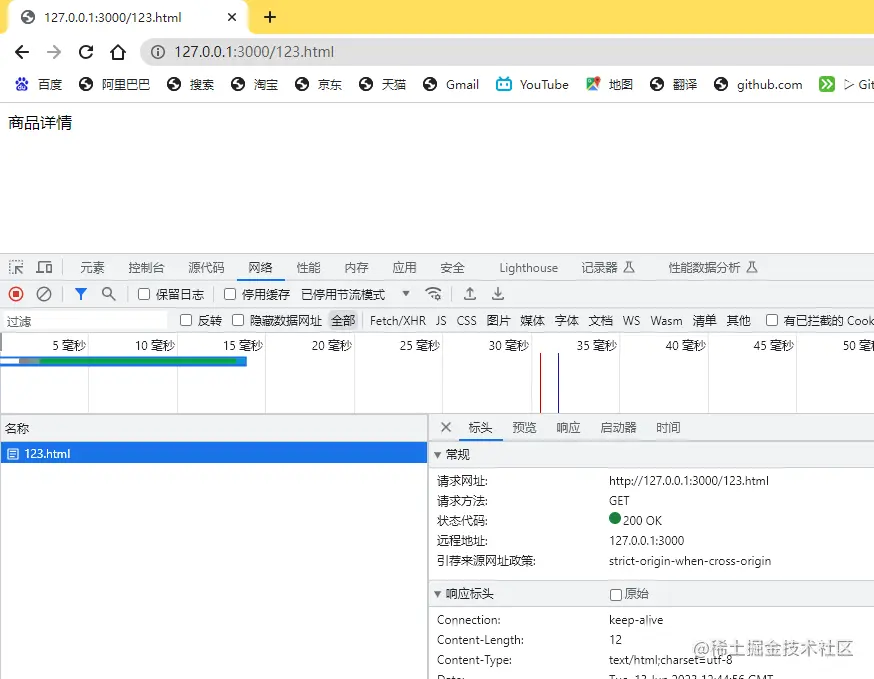The height and width of the screenshot is (679, 874).
Task: Click the green request bar in timeline overview
Action: coord(138,361)
